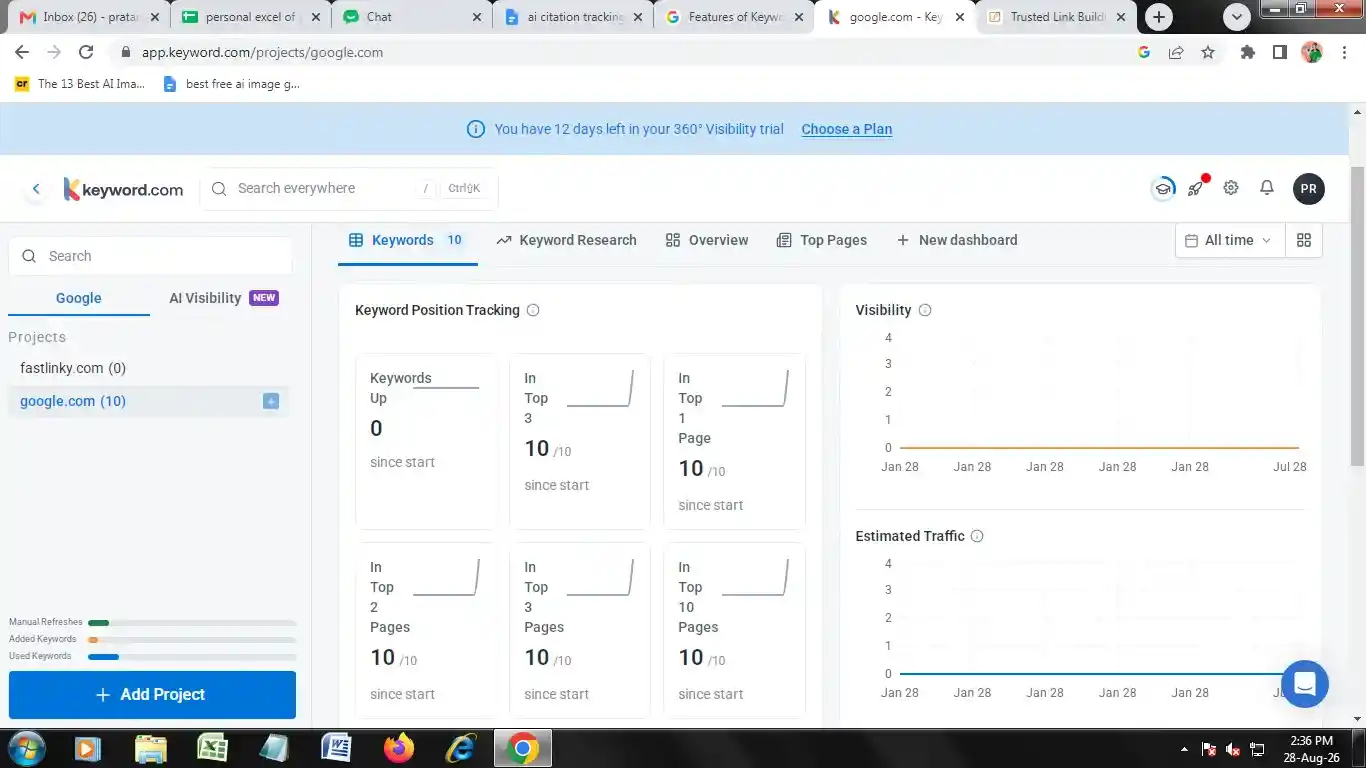
Task: Open Internet Explorer from the taskbar
Action: tap(460, 748)
